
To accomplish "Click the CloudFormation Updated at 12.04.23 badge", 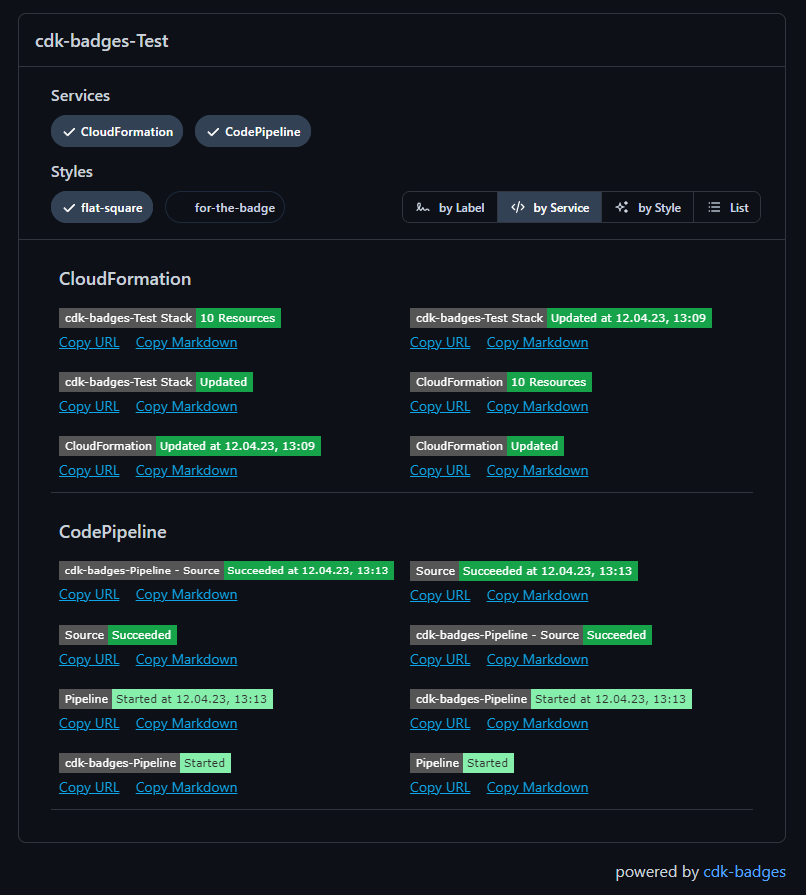I will pyautogui.click(x=190, y=446).
